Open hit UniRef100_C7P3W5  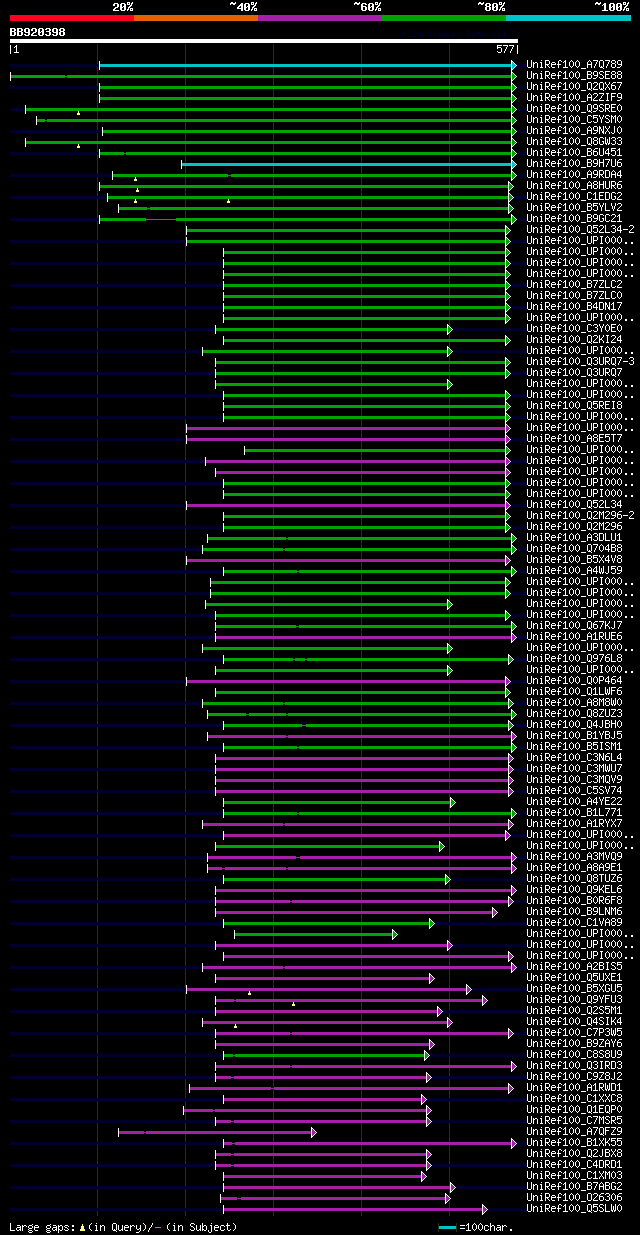tap(574, 1033)
